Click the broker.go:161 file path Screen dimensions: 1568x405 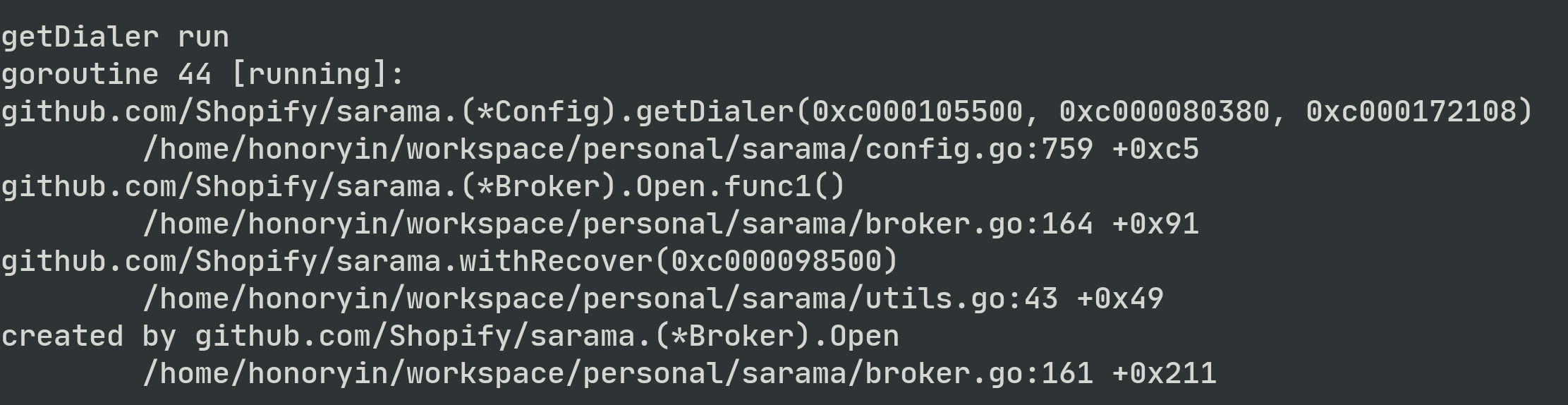pos(618,374)
